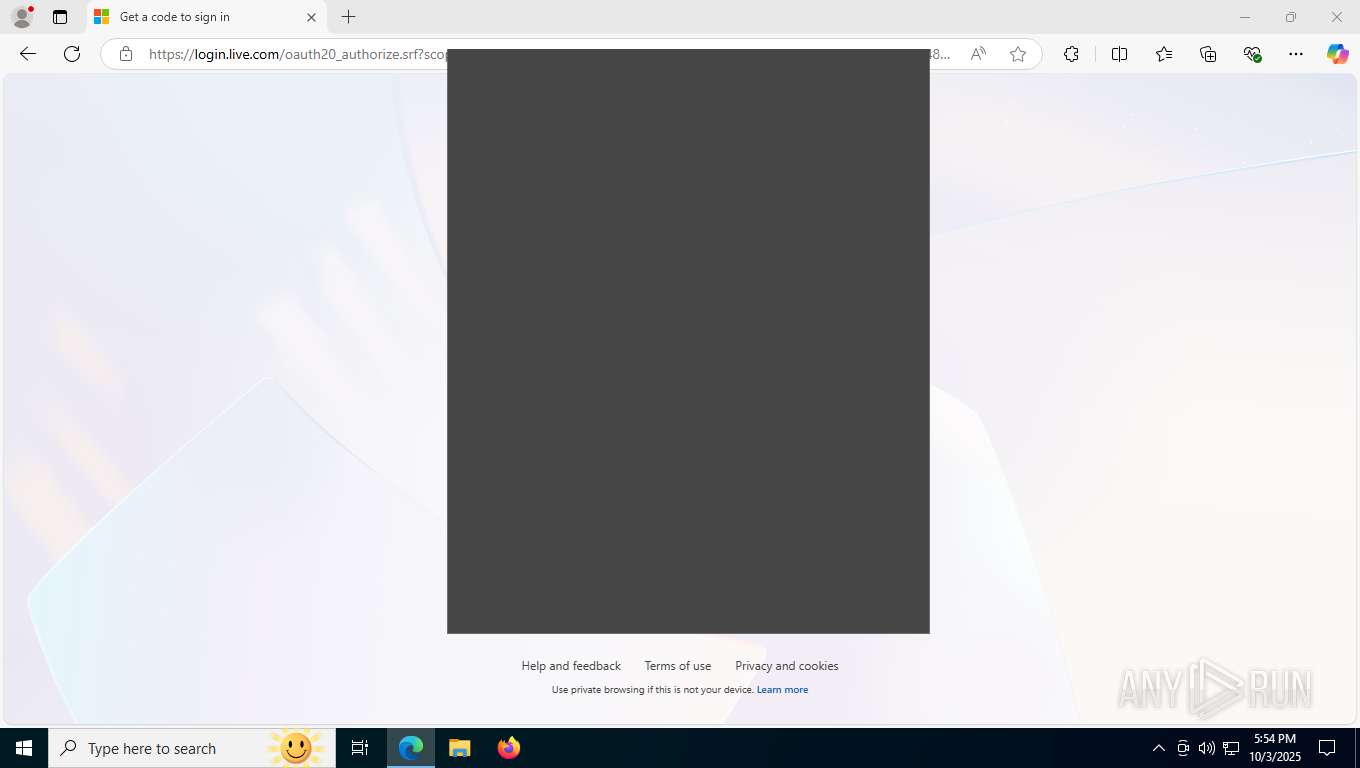
Task: Click the Learn more link
Action: point(782,690)
